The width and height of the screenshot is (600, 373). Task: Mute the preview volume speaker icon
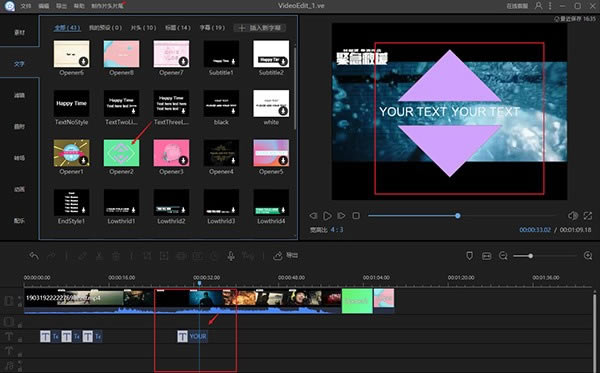pos(573,216)
